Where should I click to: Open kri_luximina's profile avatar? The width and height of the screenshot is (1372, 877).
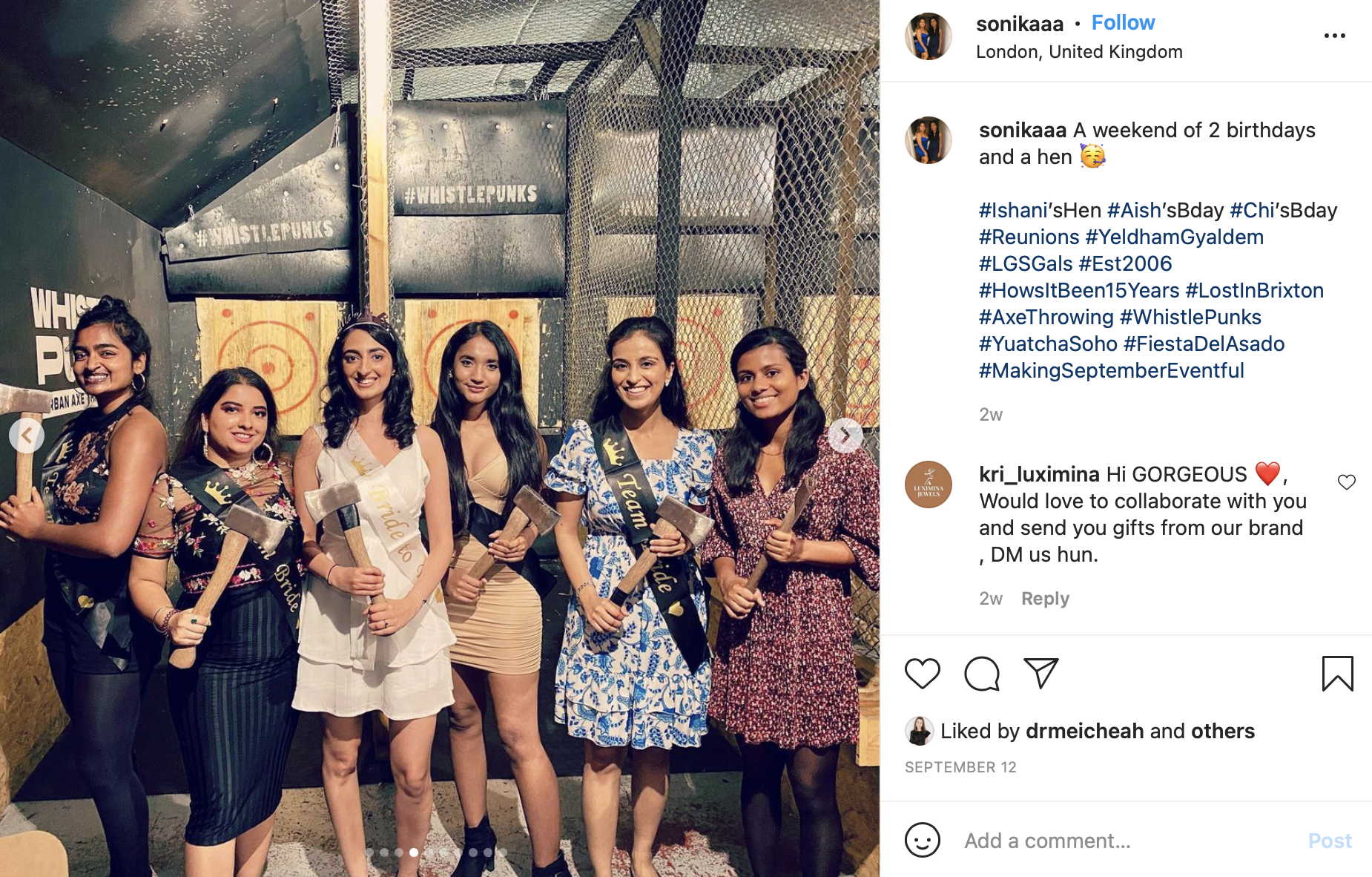pos(928,485)
